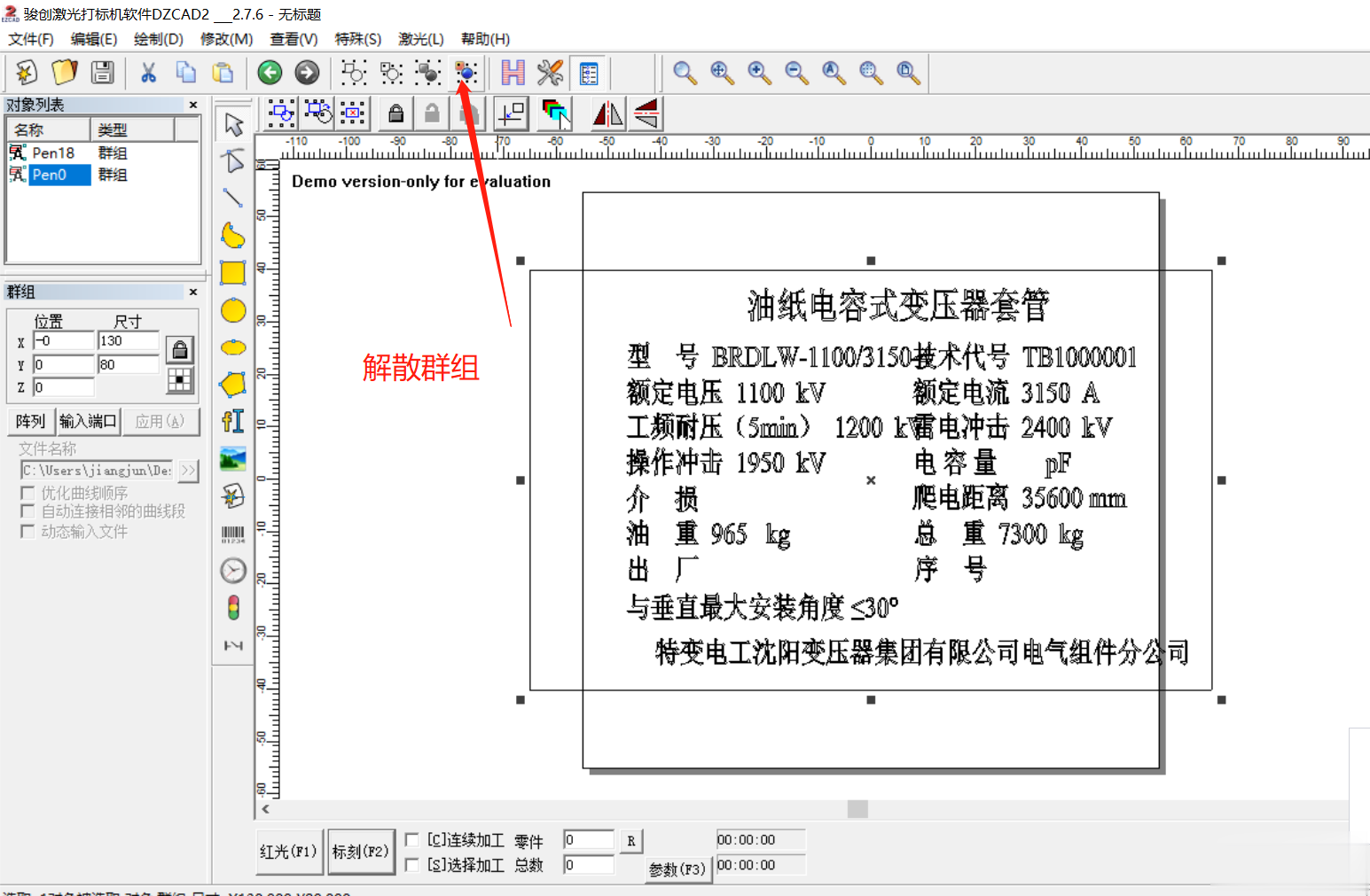Click the ungroup icon with blue ball
This screenshot has height=896, width=1370.
(x=466, y=73)
